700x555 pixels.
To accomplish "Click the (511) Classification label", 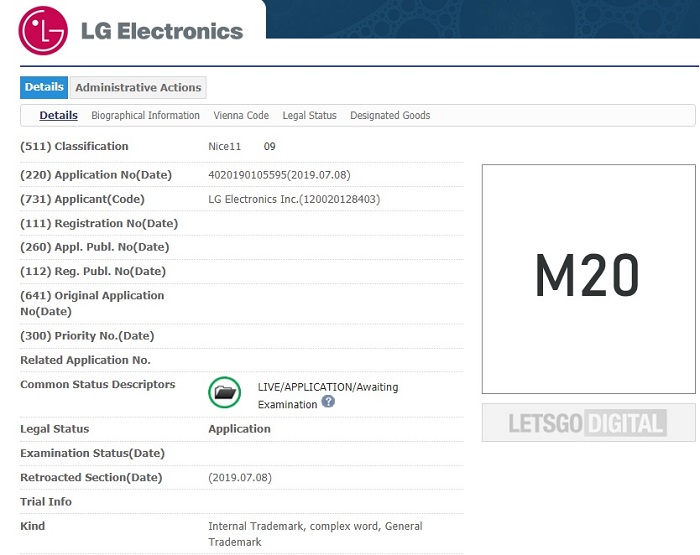I will [x=74, y=146].
